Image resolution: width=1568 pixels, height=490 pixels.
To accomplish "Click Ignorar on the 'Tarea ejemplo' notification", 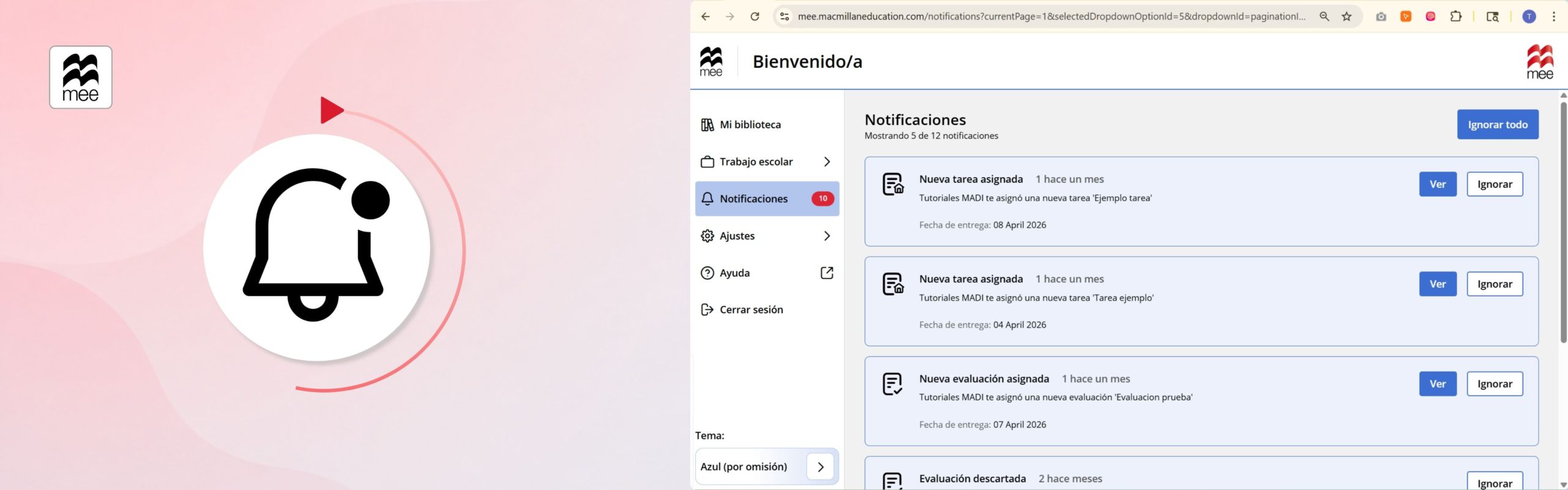I will [x=1494, y=284].
